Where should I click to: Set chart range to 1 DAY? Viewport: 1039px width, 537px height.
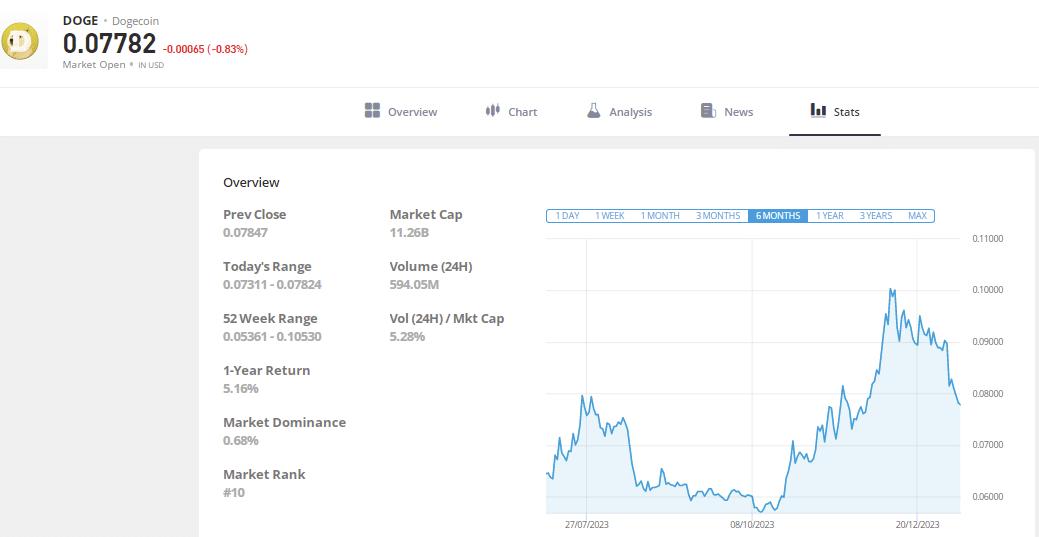coord(567,215)
